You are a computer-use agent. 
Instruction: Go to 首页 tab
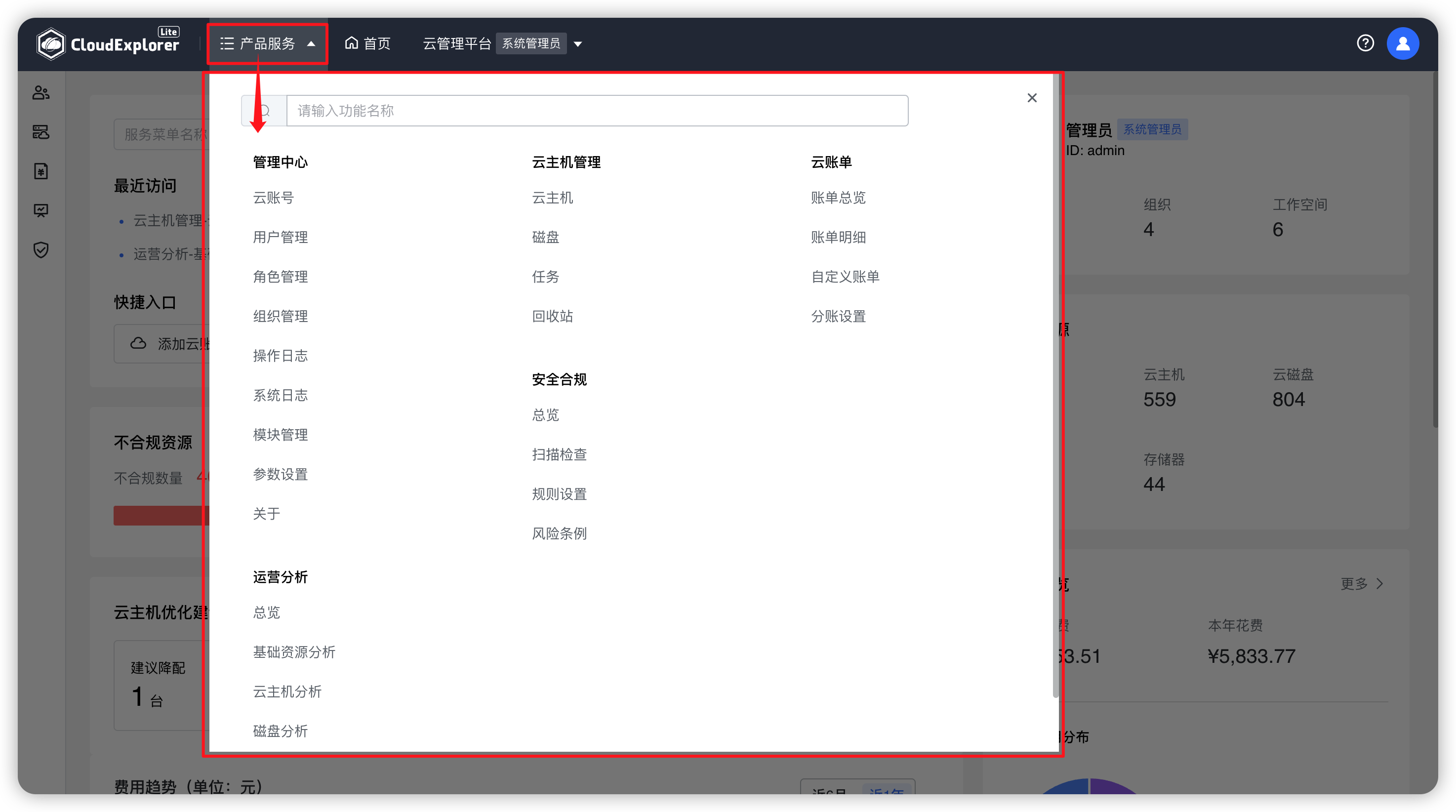click(x=367, y=43)
